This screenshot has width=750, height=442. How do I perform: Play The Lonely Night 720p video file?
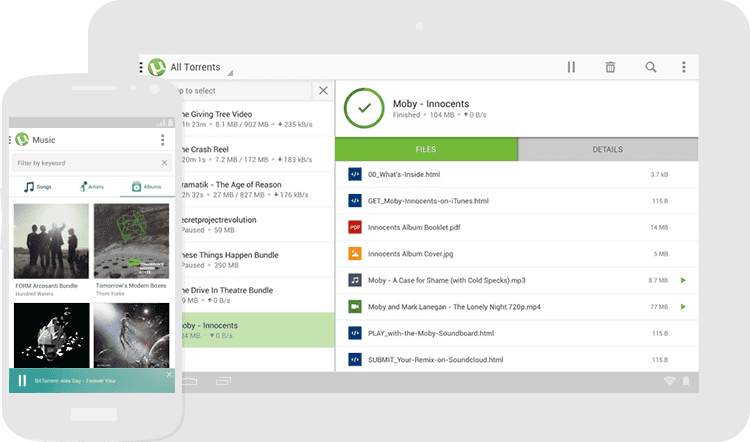coord(683,306)
